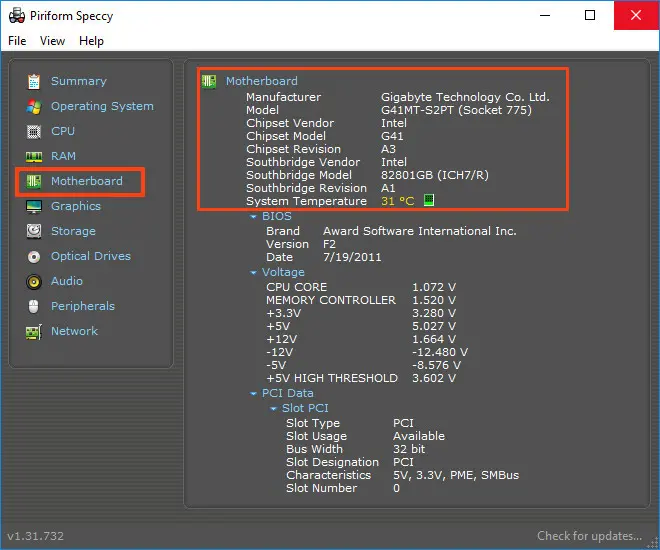Click the Optical Drives disc icon
Image resolution: width=660 pixels, height=550 pixels.
pyautogui.click(x=34, y=257)
